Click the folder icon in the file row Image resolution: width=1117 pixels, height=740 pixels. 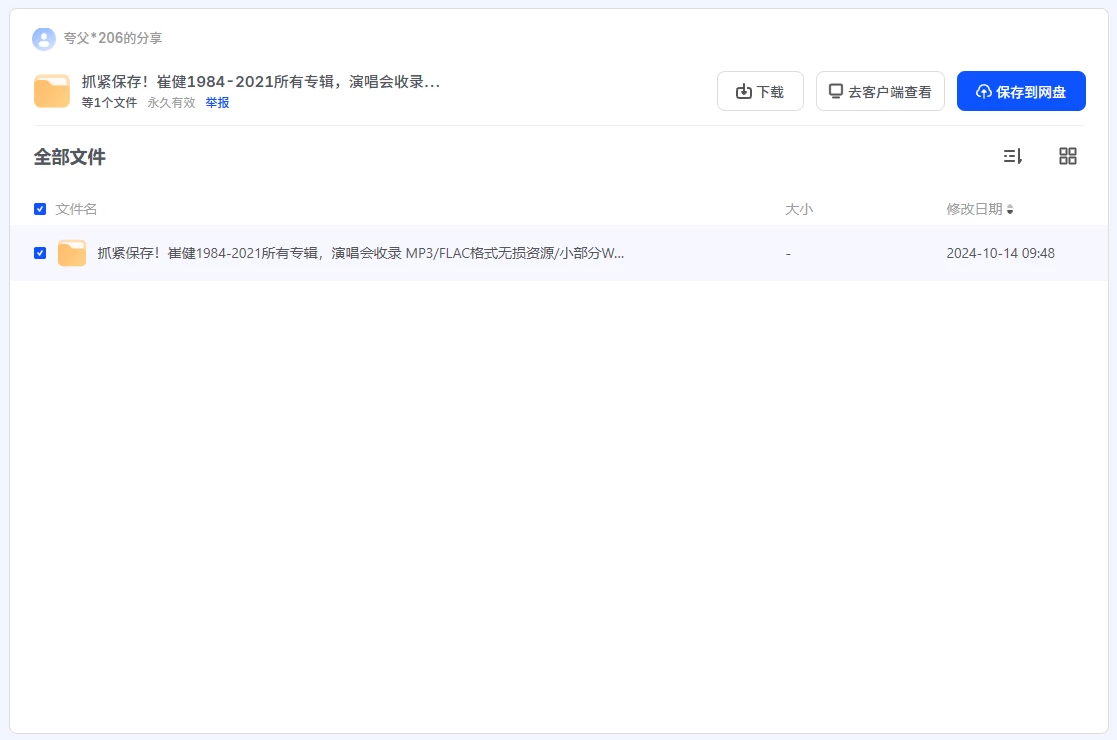coord(72,254)
